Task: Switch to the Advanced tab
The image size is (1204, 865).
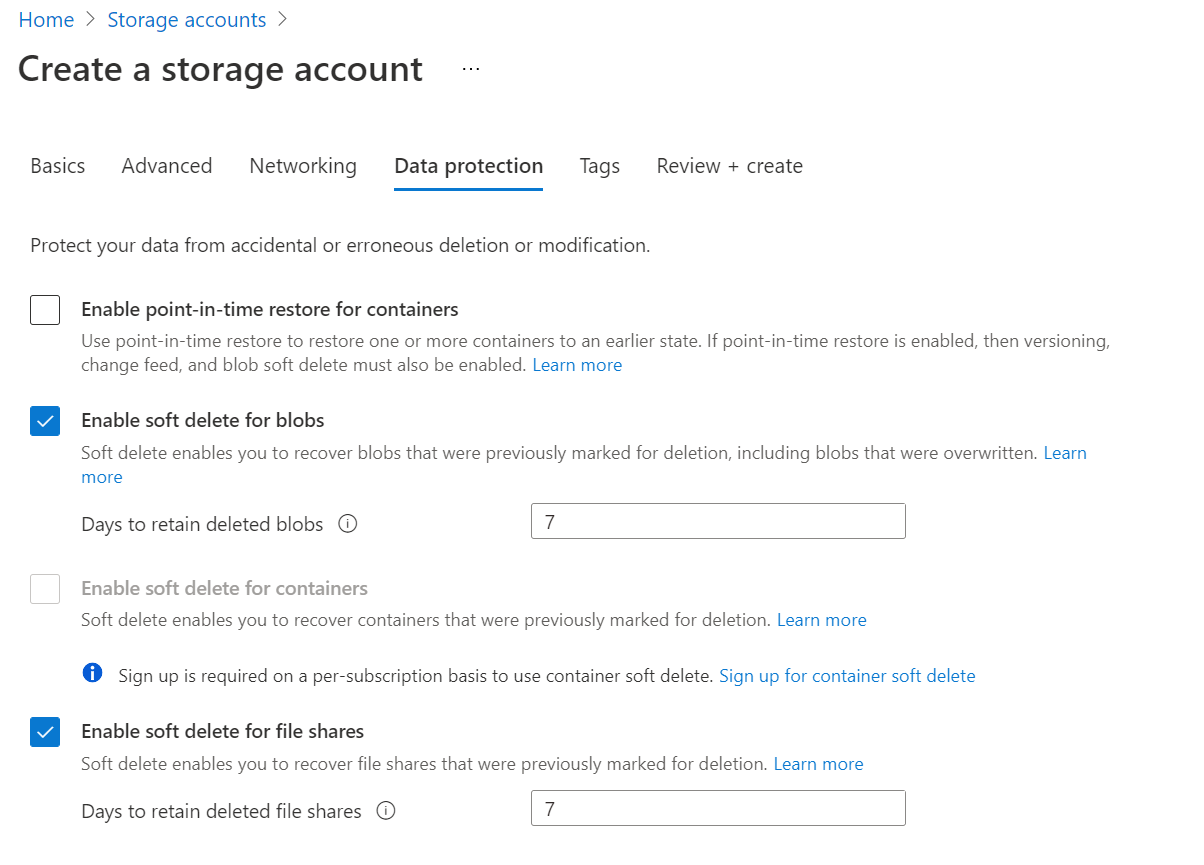Action: [x=167, y=166]
